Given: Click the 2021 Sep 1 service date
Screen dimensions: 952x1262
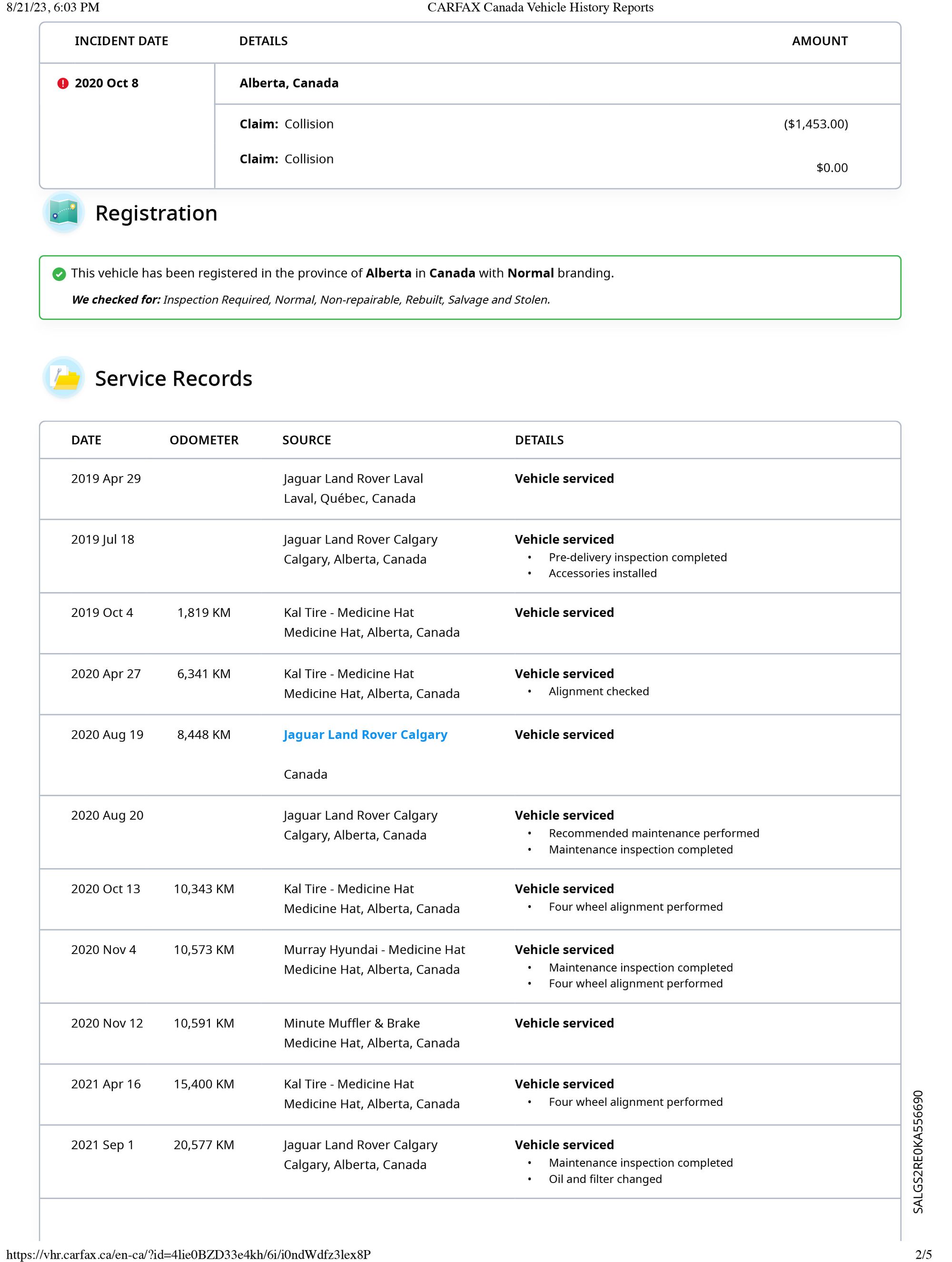Looking at the screenshot, I should coord(102,1145).
